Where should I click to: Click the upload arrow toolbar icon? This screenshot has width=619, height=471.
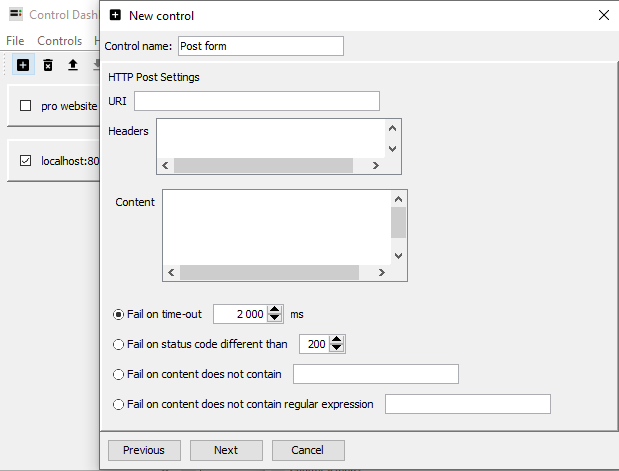(73, 65)
